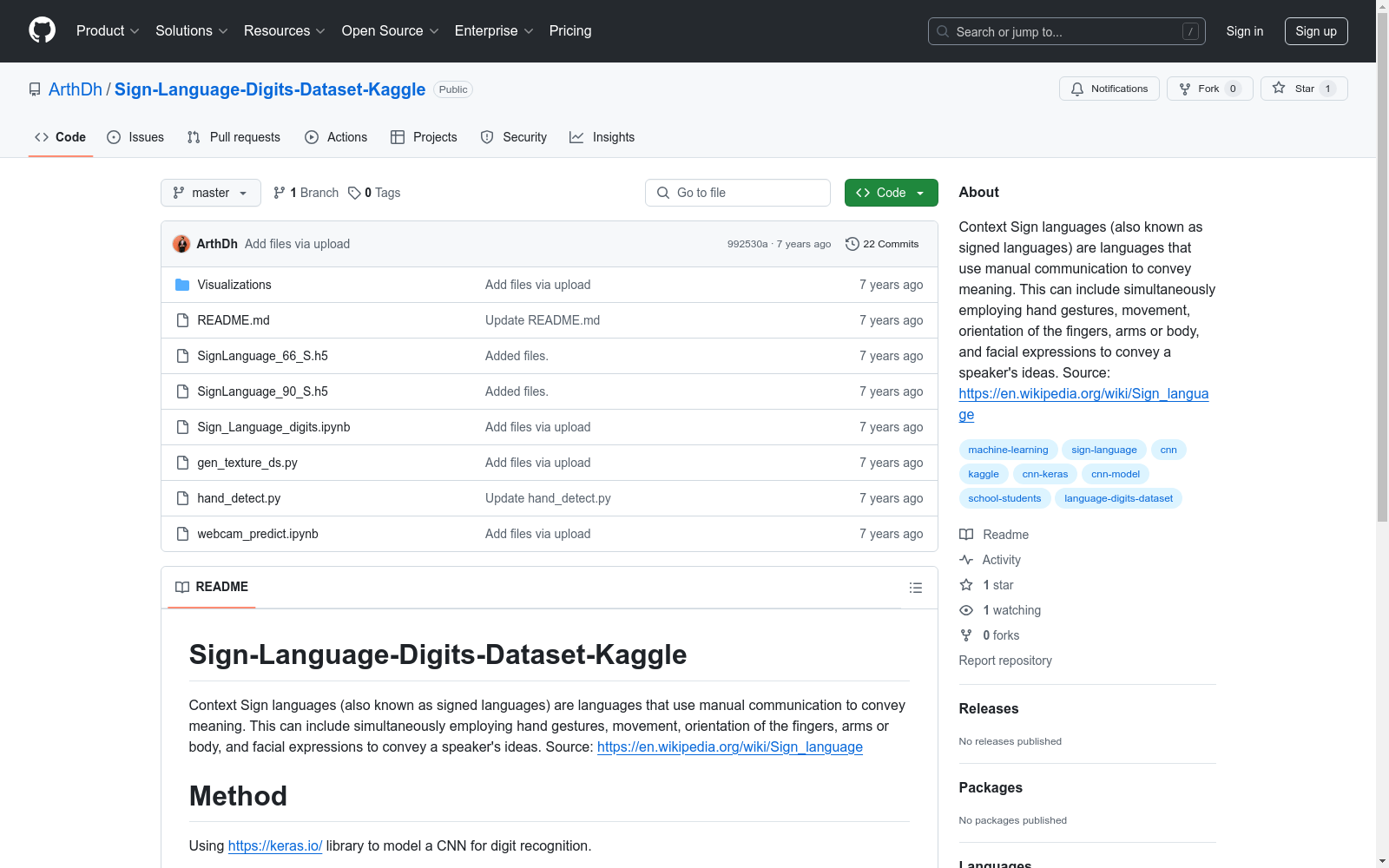
Task: Open the ArthDh owner profile link
Action: click(x=76, y=89)
